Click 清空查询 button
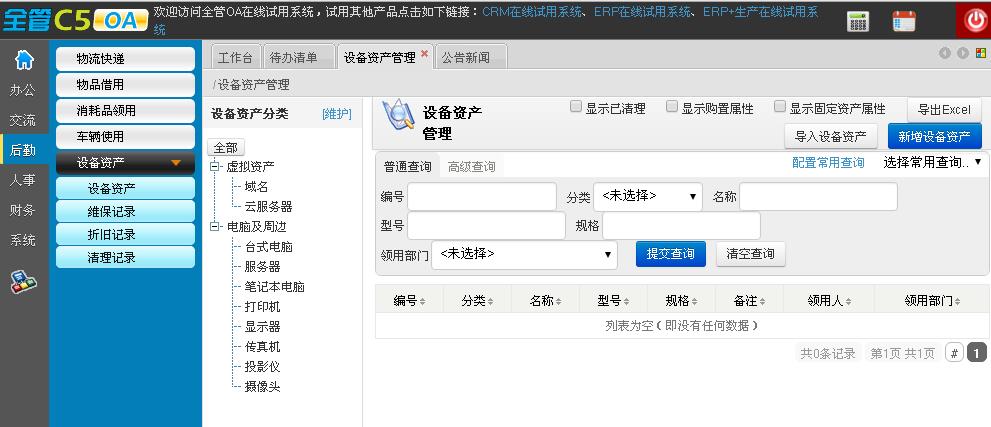 (750, 254)
